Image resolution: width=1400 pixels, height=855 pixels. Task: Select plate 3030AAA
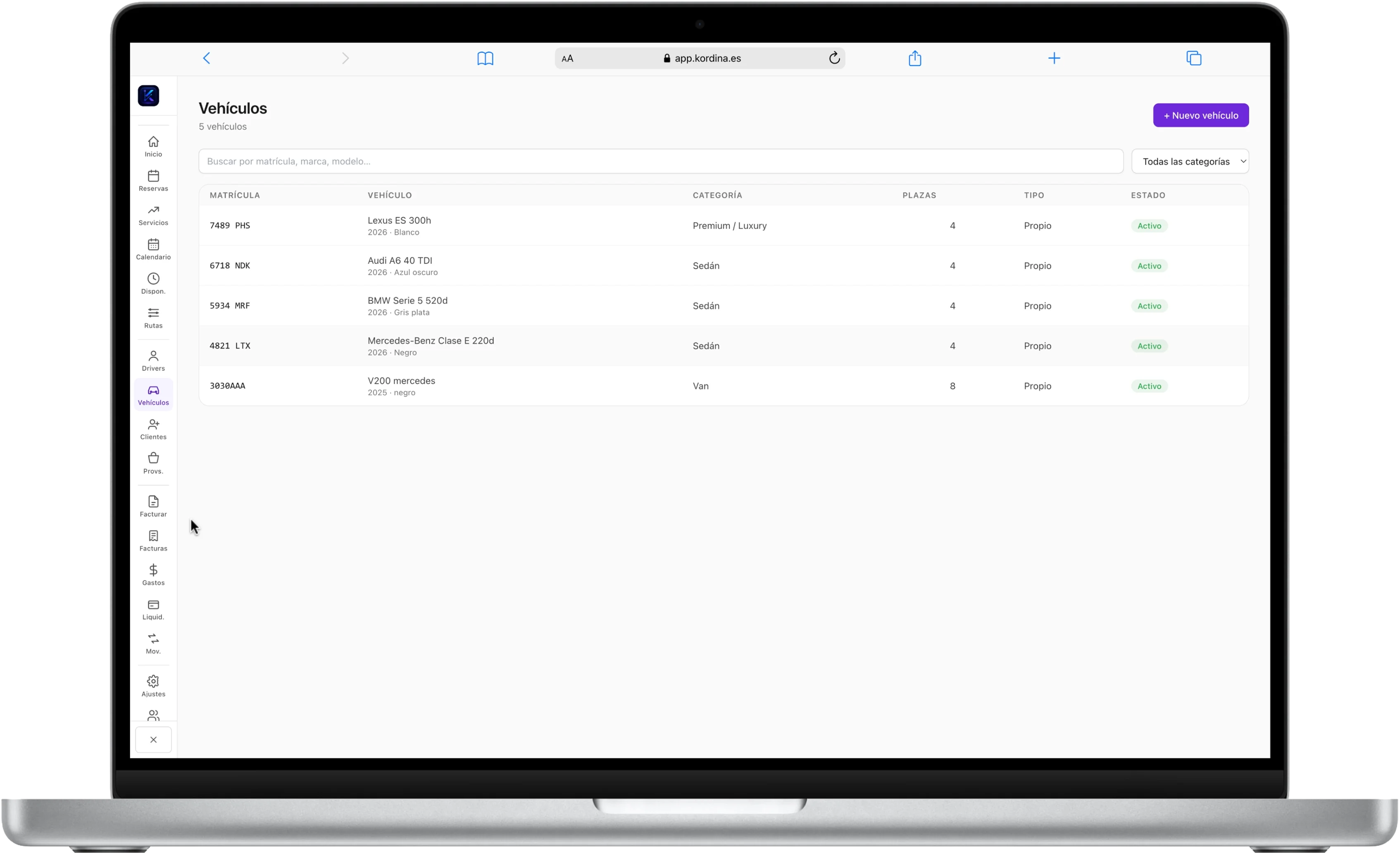pyautogui.click(x=227, y=386)
